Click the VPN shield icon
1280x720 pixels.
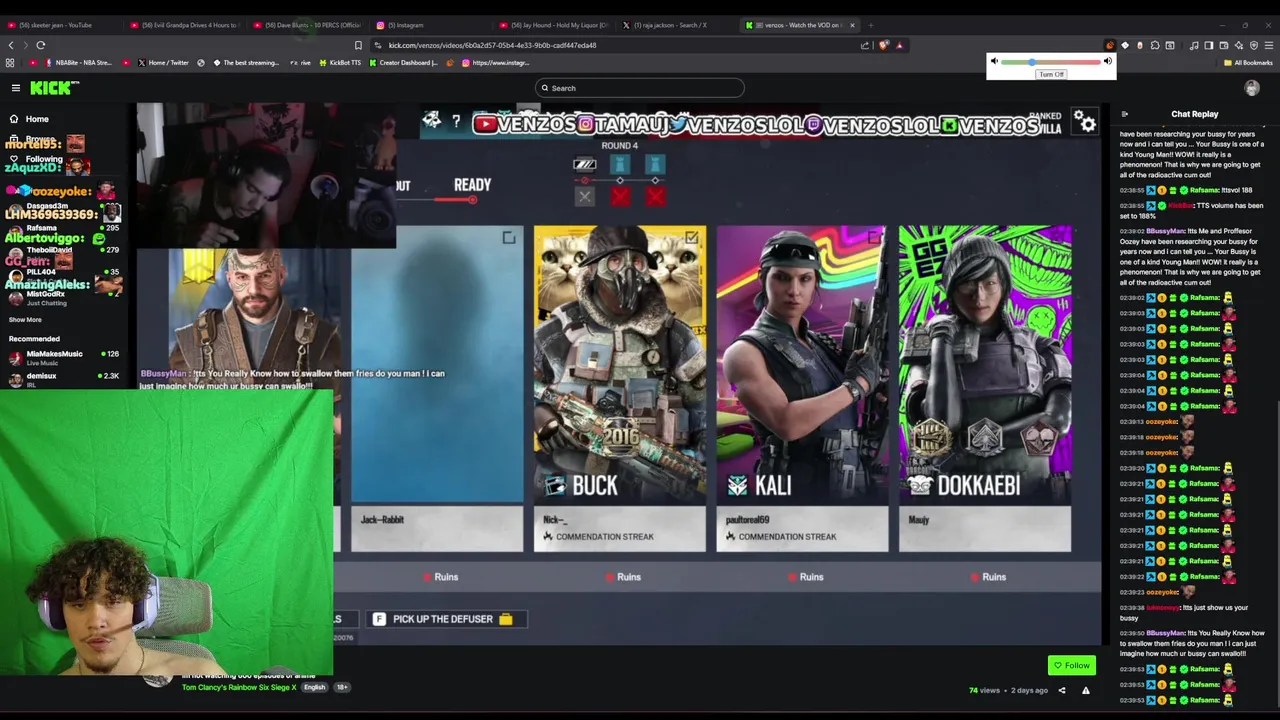point(1254,45)
